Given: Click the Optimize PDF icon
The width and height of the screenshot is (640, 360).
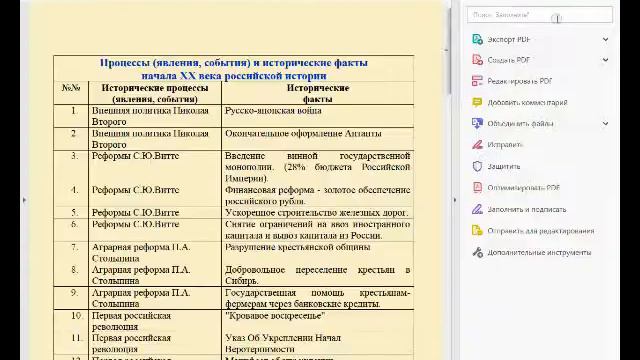Looking at the screenshot, I should point(477,187).
